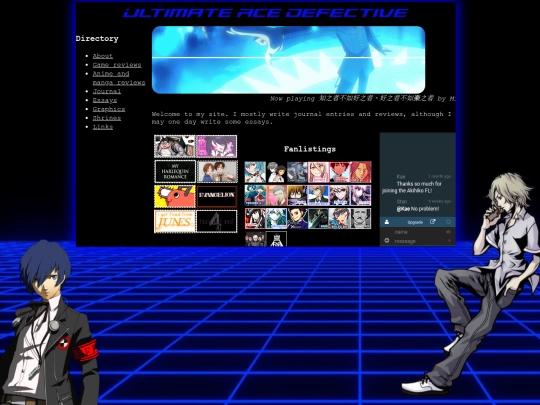Open the red-haired boy on blue fanlisting
This screenshot has height=405, width=540.
point(340,172)
